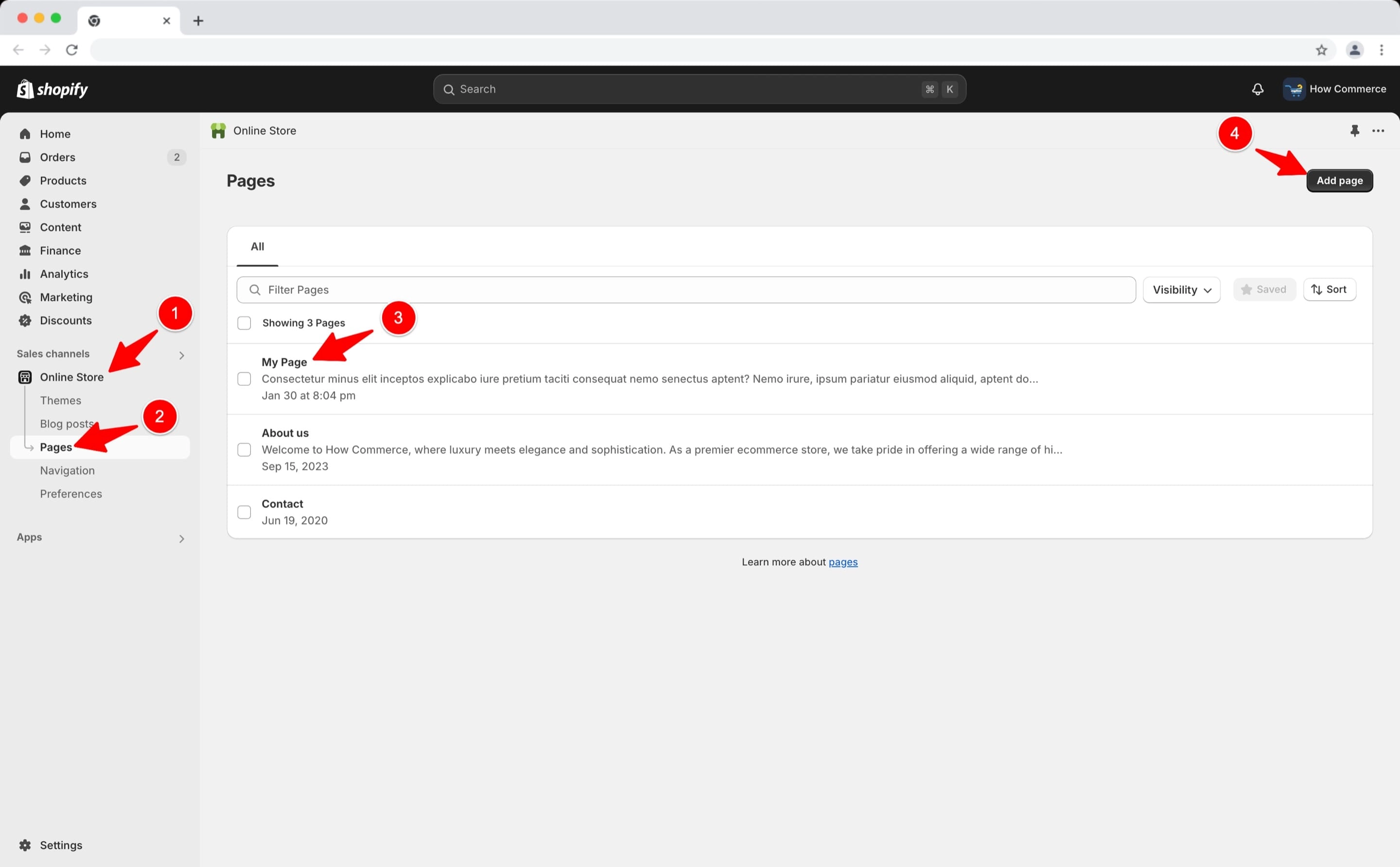Click the Online Store breadcrumb text

[265, 131]
